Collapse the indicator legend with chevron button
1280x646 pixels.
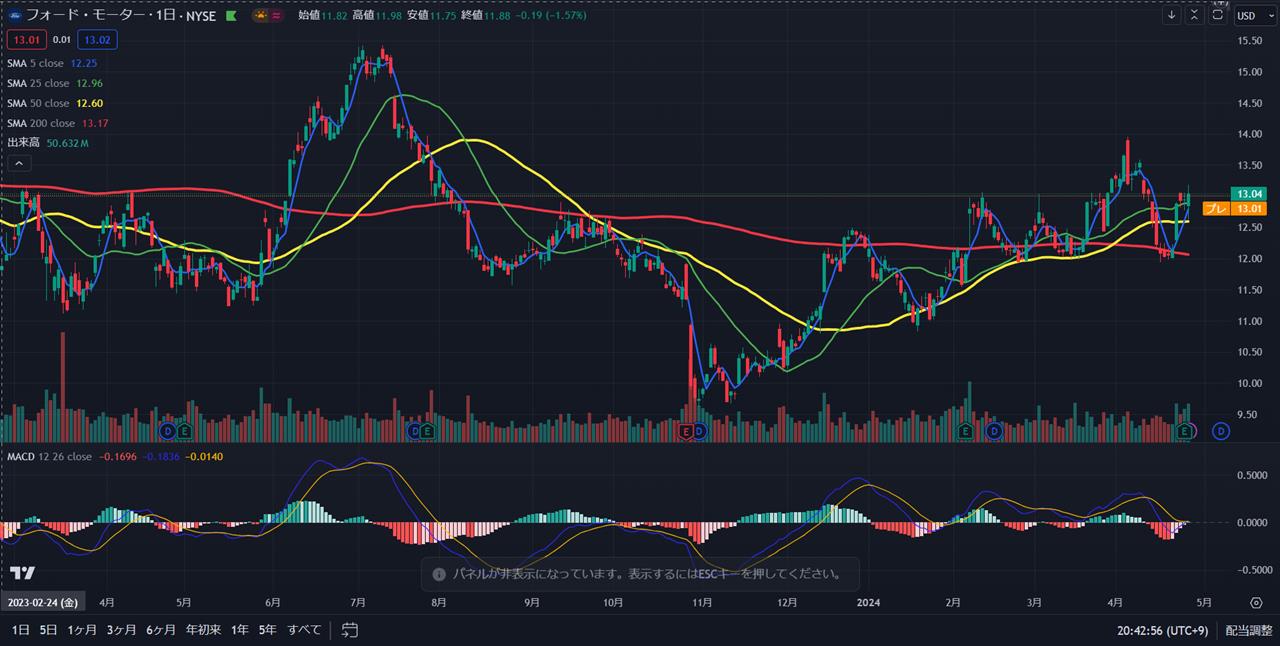20,163
